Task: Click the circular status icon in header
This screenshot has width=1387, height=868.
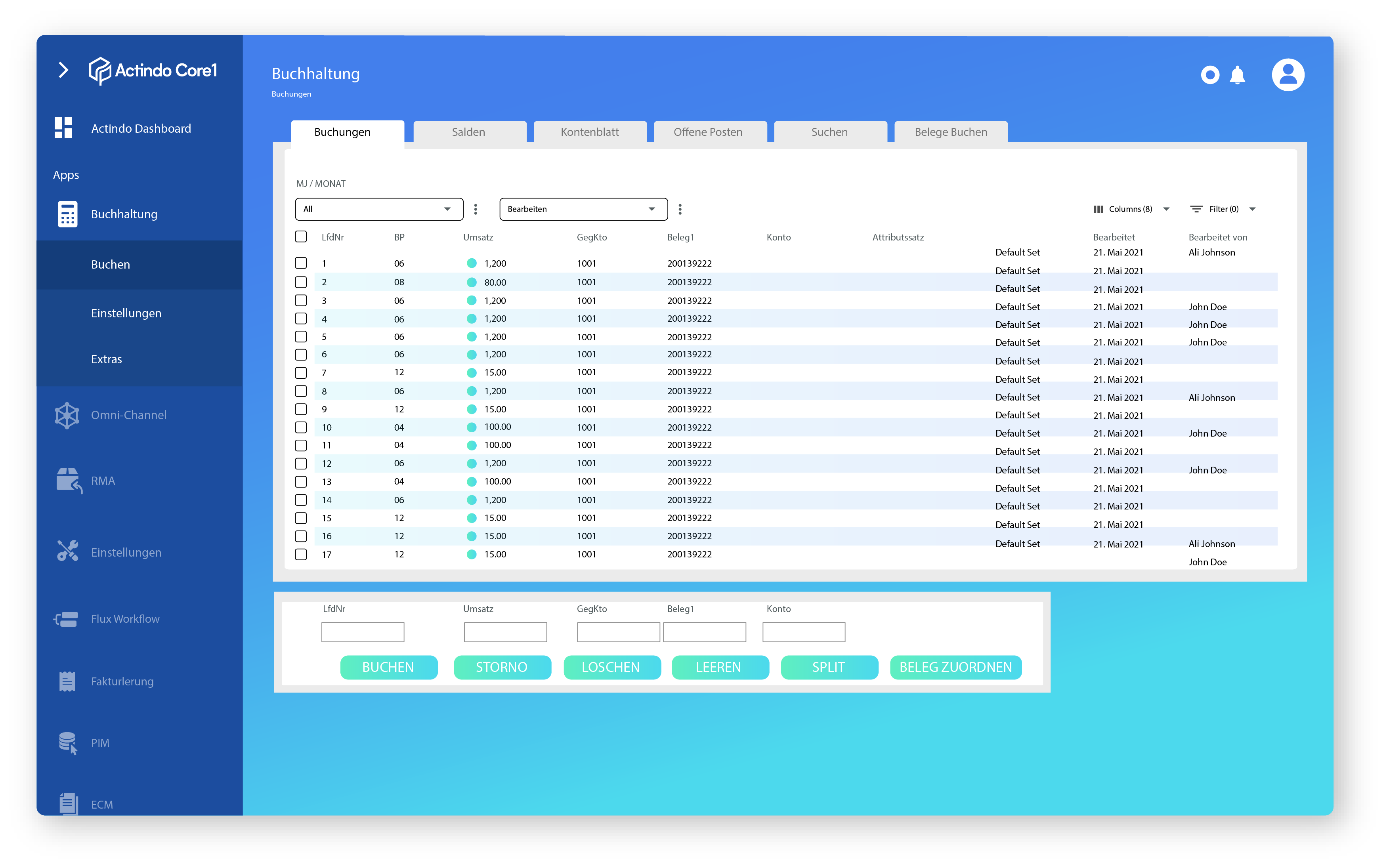Action: click(x=1209, y=74)
